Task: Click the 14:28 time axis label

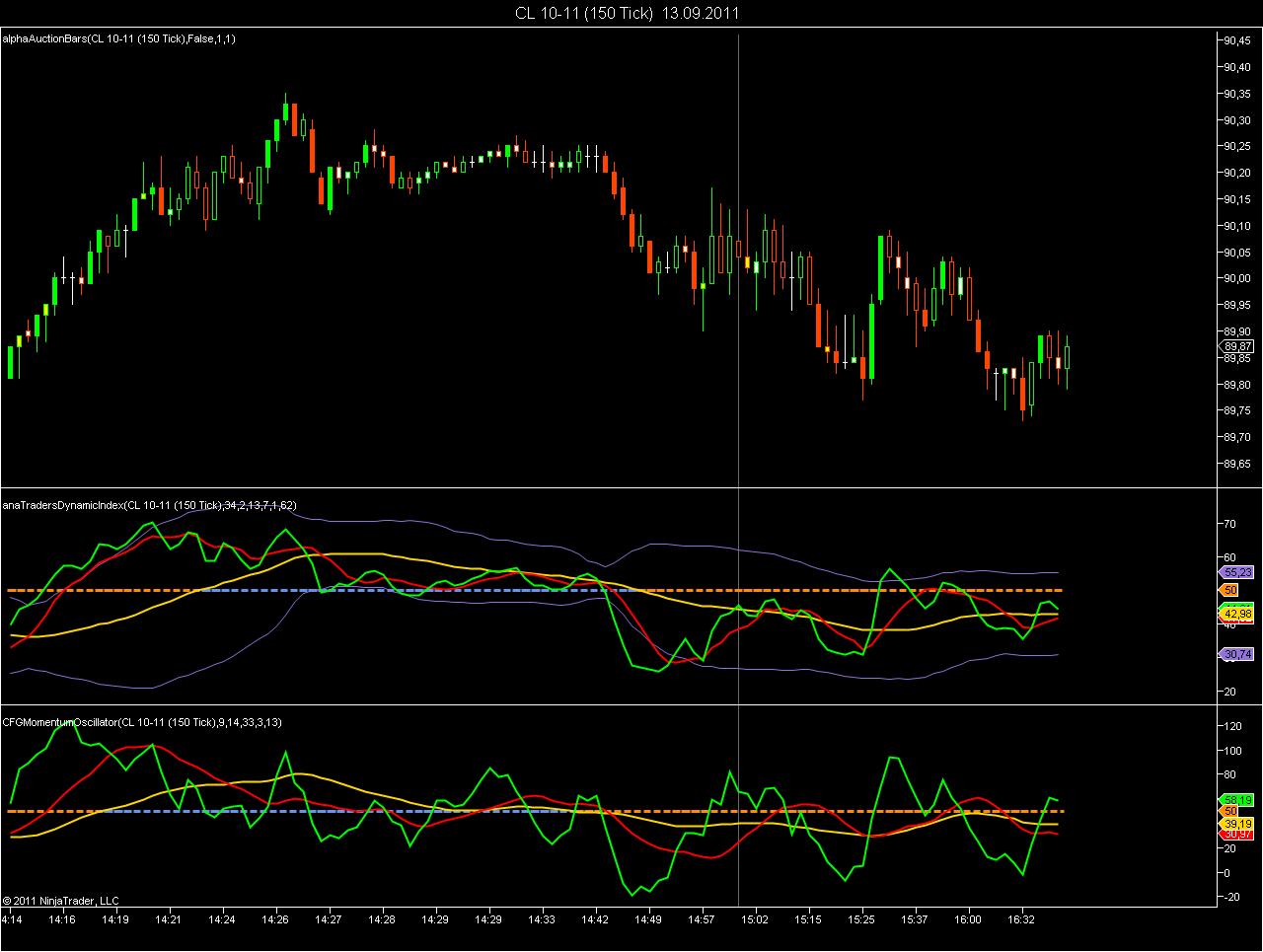Action: tap(382, 918)
